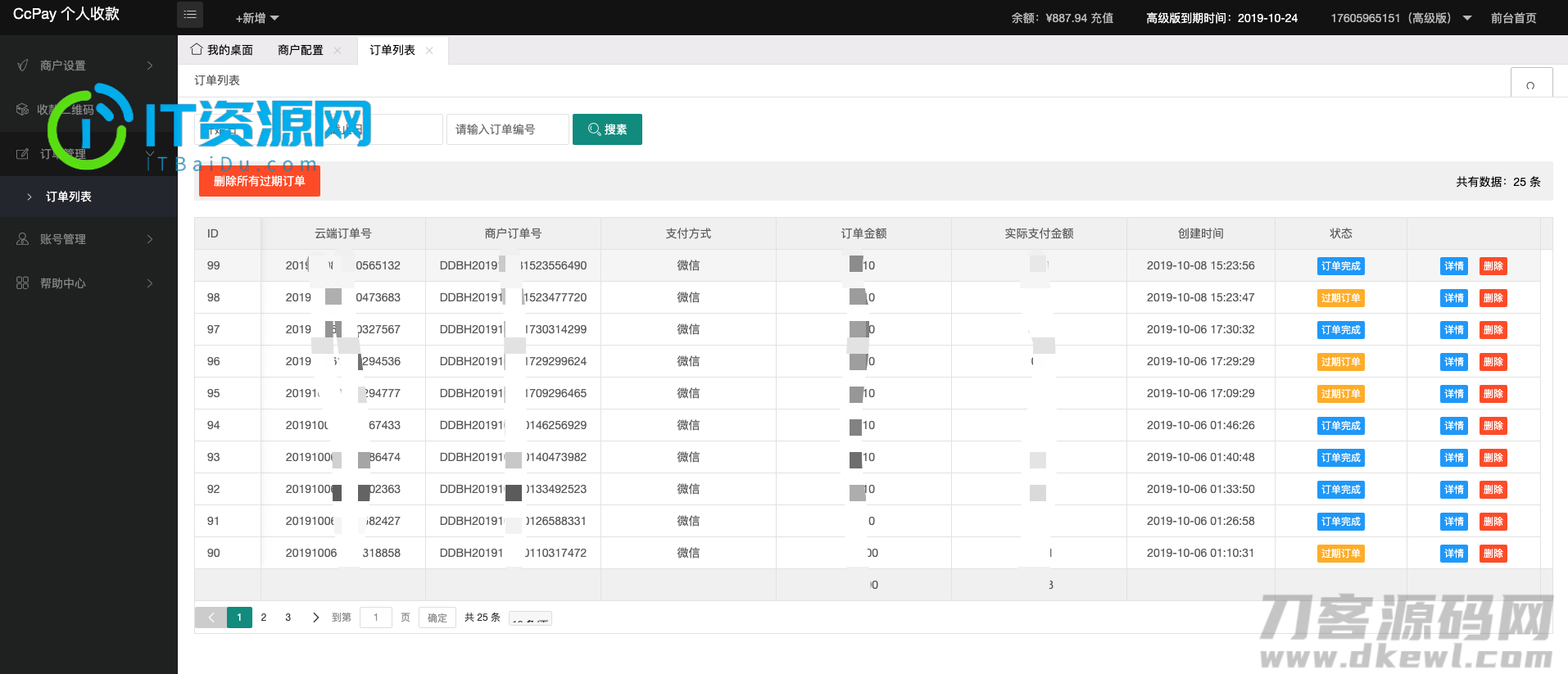Click the 订单金额 column header
Image resolution: width=1568 pixels, height=674 pixels.
pyautogui.click(x=863, y=233)
